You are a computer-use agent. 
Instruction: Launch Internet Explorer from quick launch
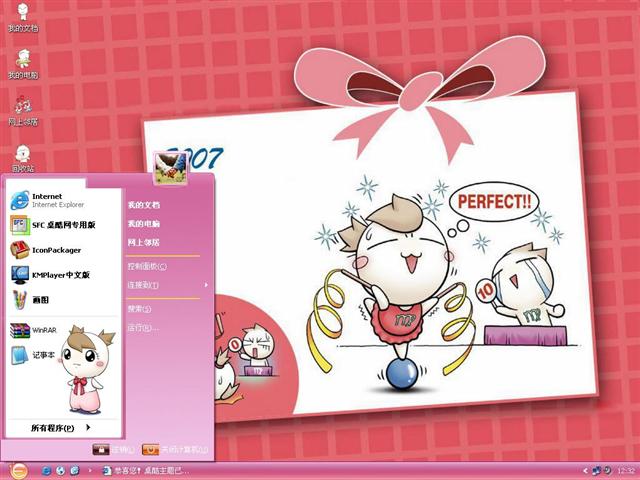(46, 471)
